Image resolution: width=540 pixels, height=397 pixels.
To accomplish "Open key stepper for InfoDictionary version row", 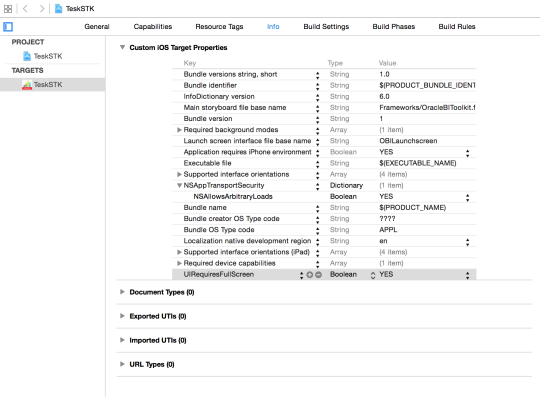I will coord(318,97).
